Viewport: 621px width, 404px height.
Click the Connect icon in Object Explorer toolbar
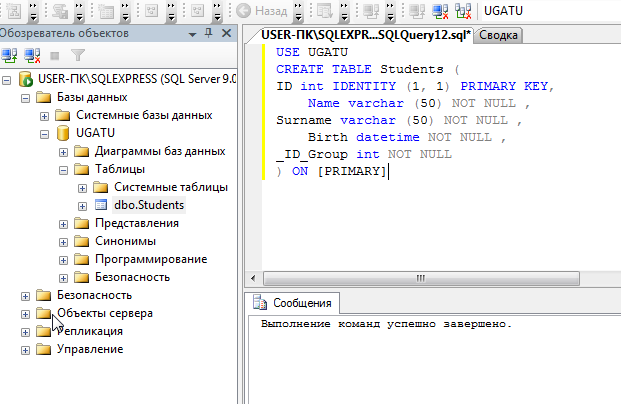coord(9,55)
